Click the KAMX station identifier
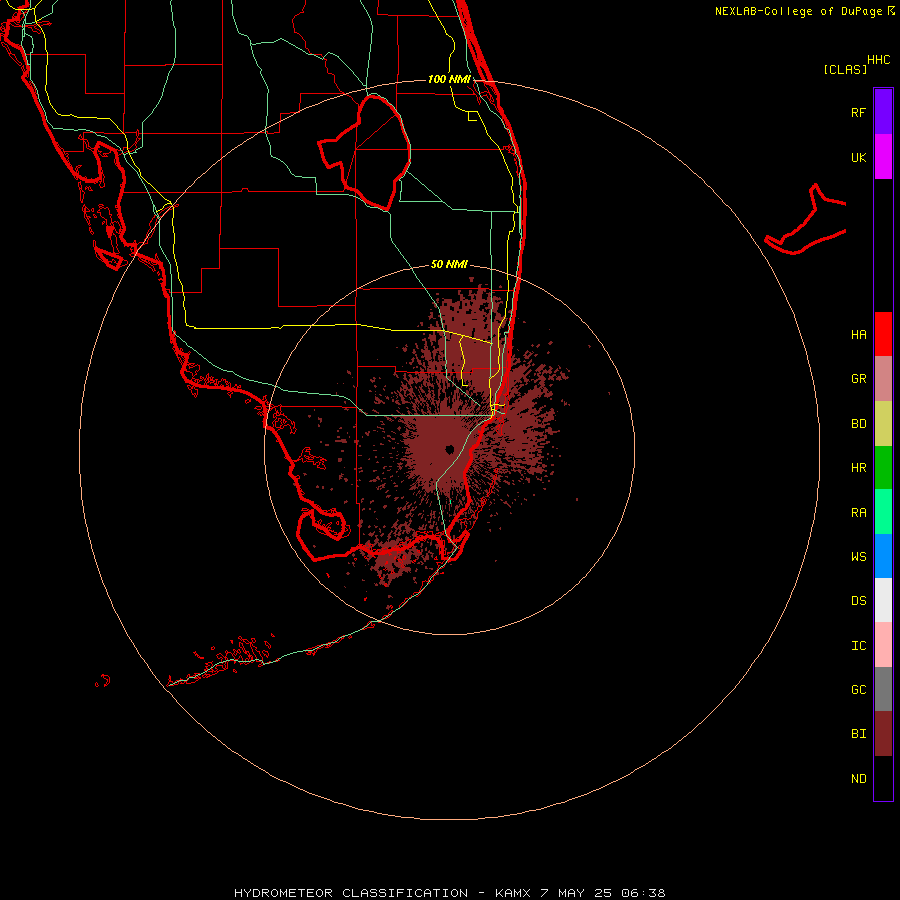900x900 pixels. (513, 893)
